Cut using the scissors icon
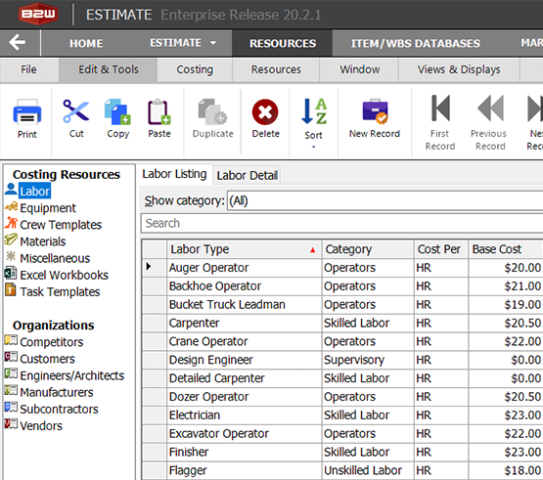543x480 pixels. pyautogui.click(x=76, y=112)
